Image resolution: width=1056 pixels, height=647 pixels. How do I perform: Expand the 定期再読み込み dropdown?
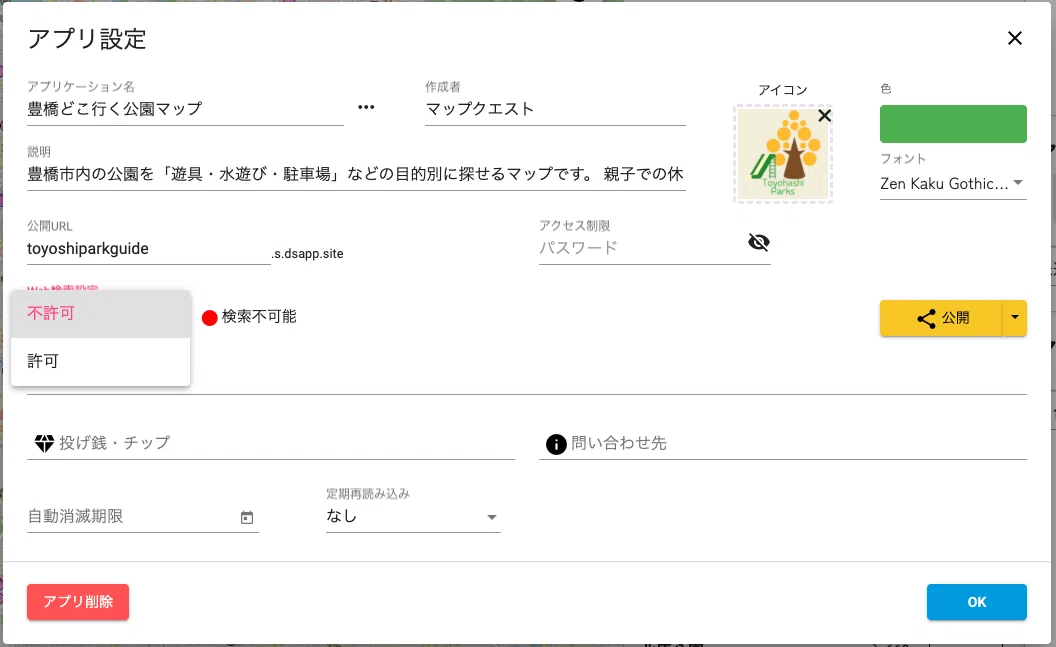(413, 516)
